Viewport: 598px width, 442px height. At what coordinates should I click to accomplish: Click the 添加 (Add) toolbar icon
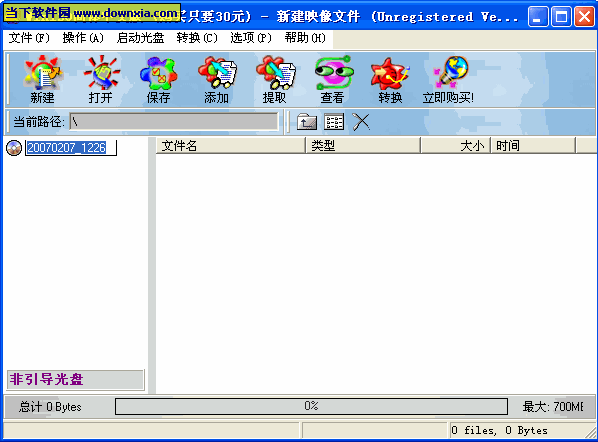(x=217, y=79)
